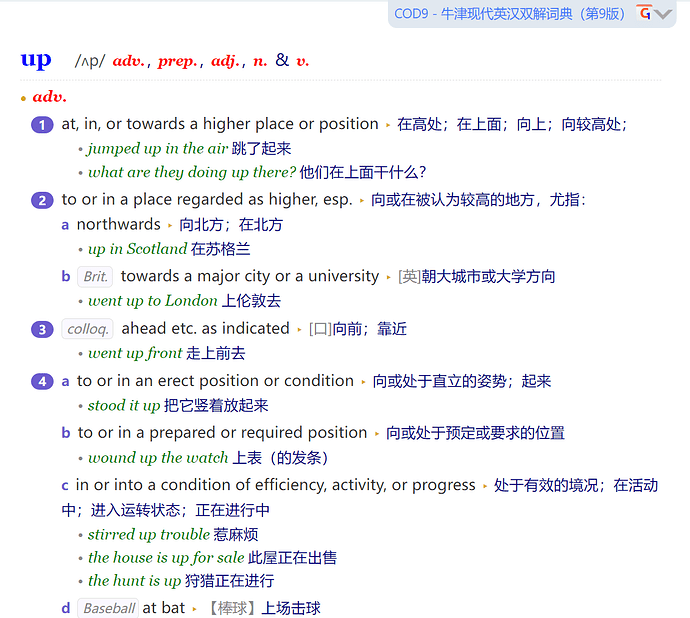690x618 pixels.
Task: Click example "the house is up for sale"
Action: point(166,558)
